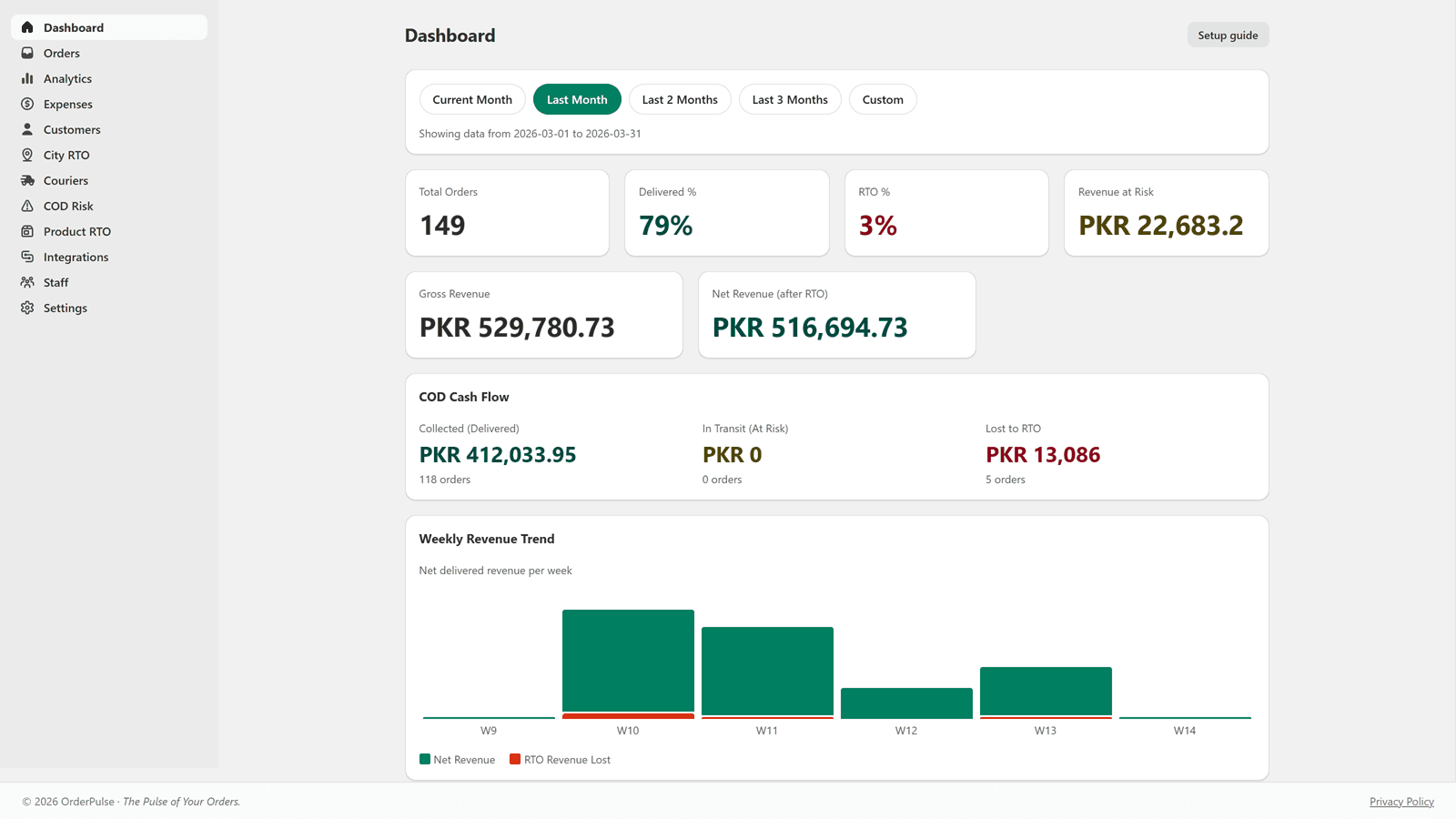Viewport: 1456px width, 819px height.
Task: Click the City RTO location pin icon
Action: (x=27, y=155)
